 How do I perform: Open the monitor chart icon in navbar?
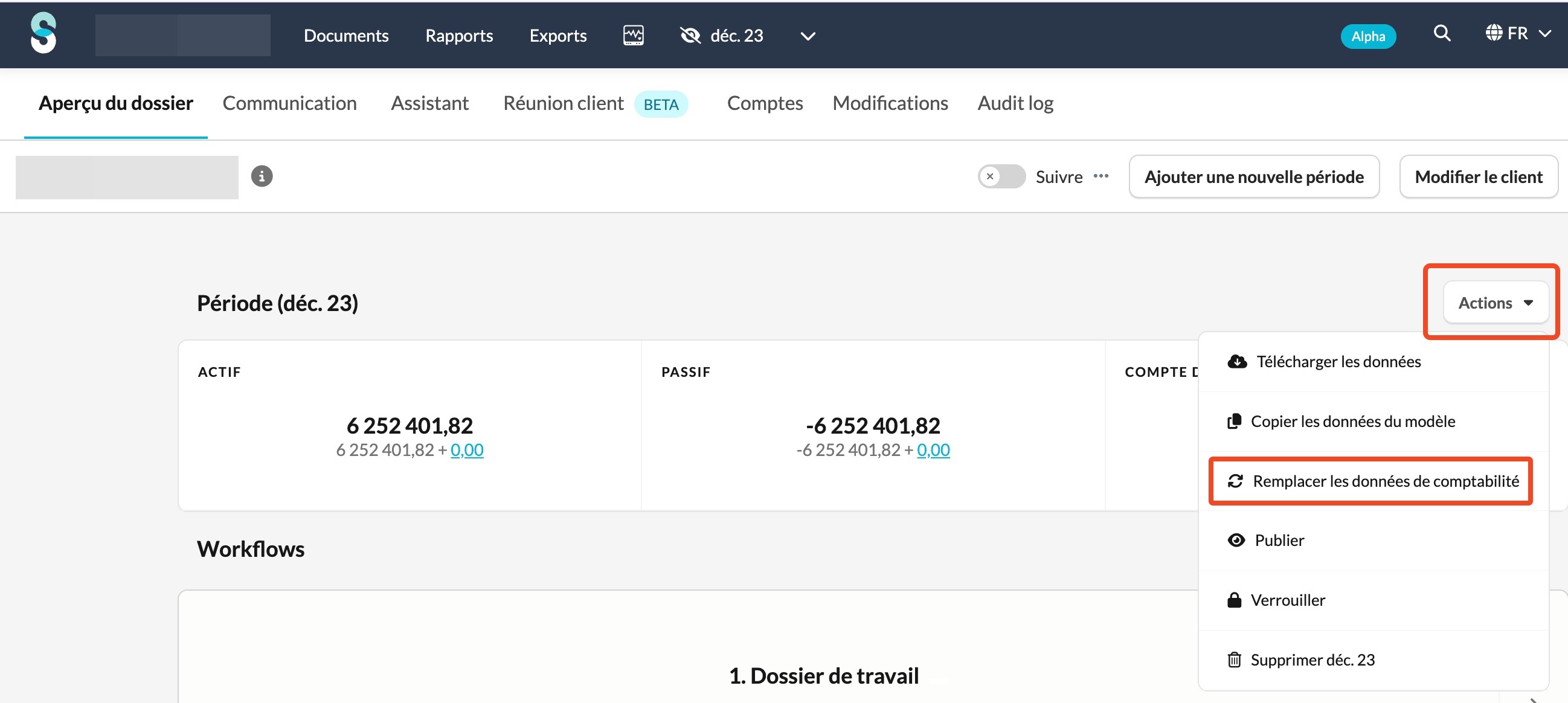pyautogui.click(x=633, y=35)
